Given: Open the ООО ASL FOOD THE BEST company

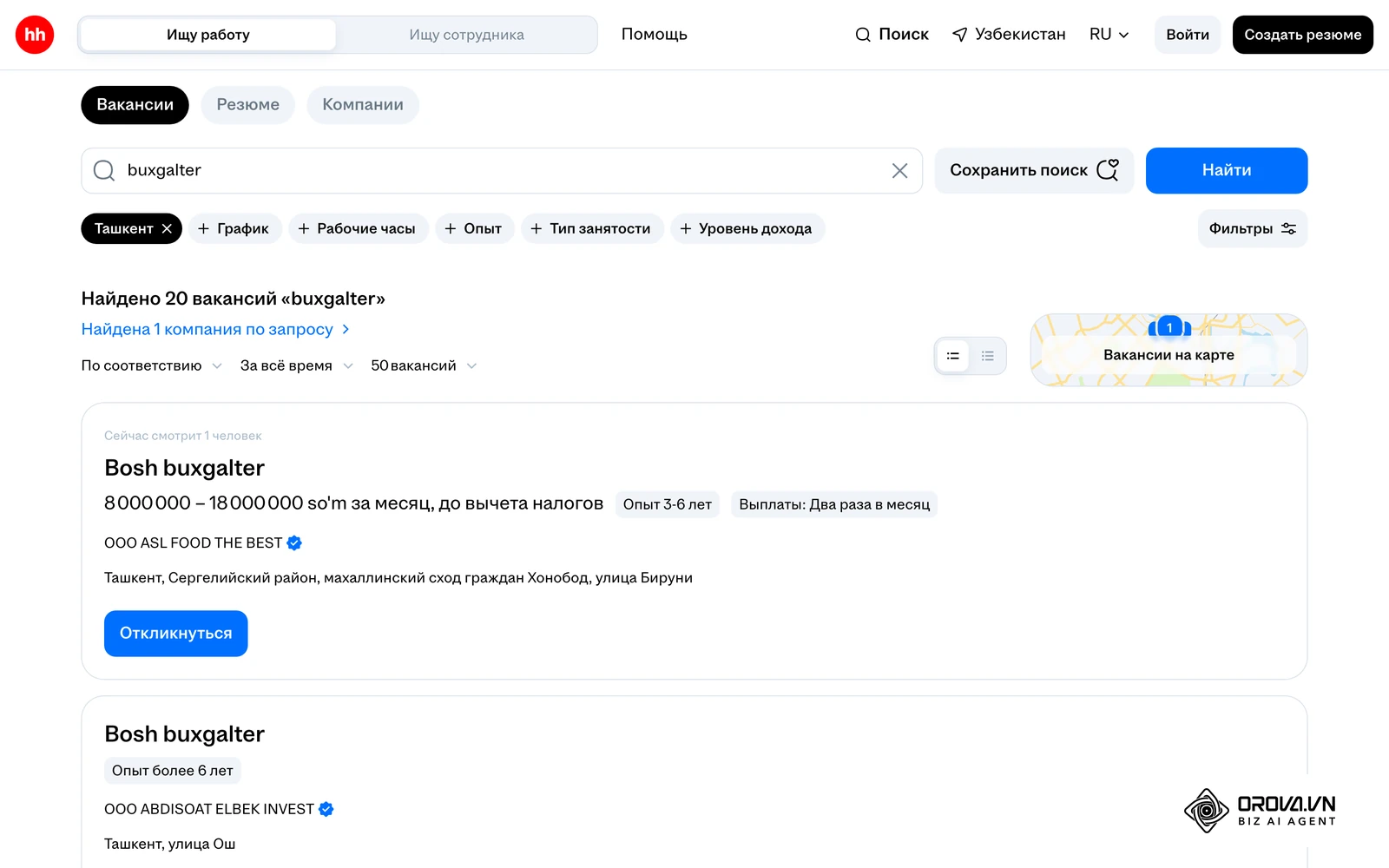Looking at the screenshot, I should 193,543.
